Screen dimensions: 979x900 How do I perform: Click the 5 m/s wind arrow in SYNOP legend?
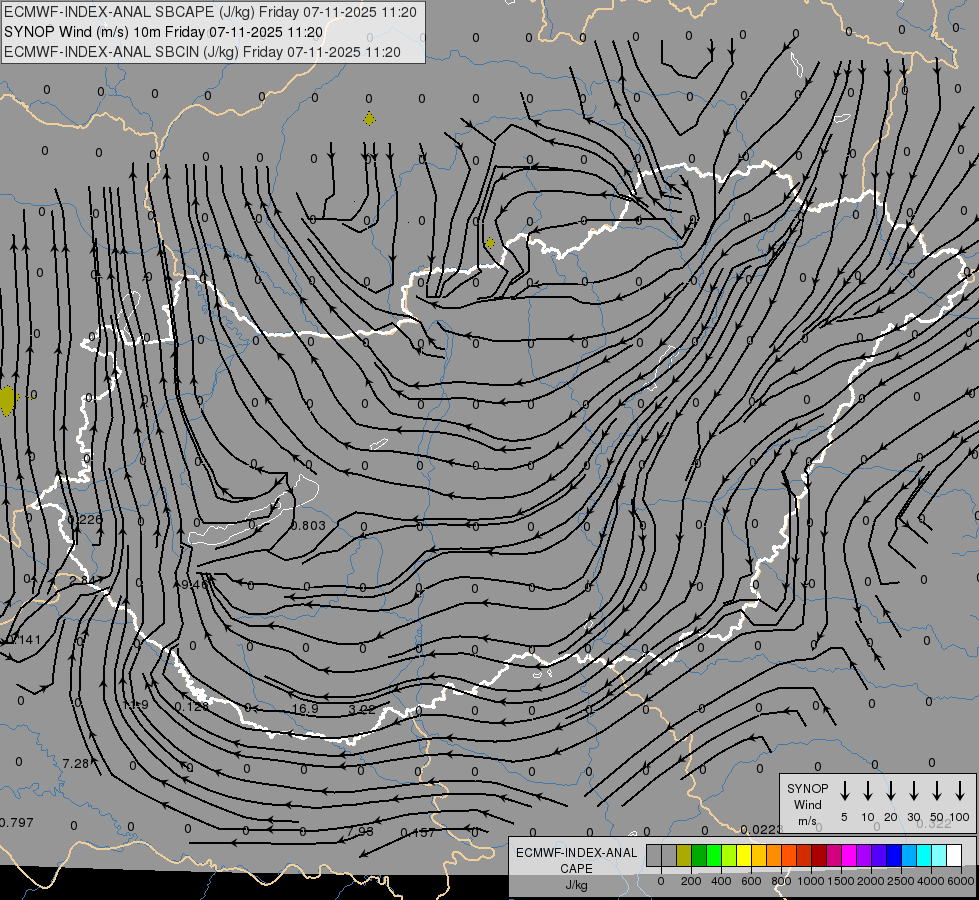tap(844, 791)
